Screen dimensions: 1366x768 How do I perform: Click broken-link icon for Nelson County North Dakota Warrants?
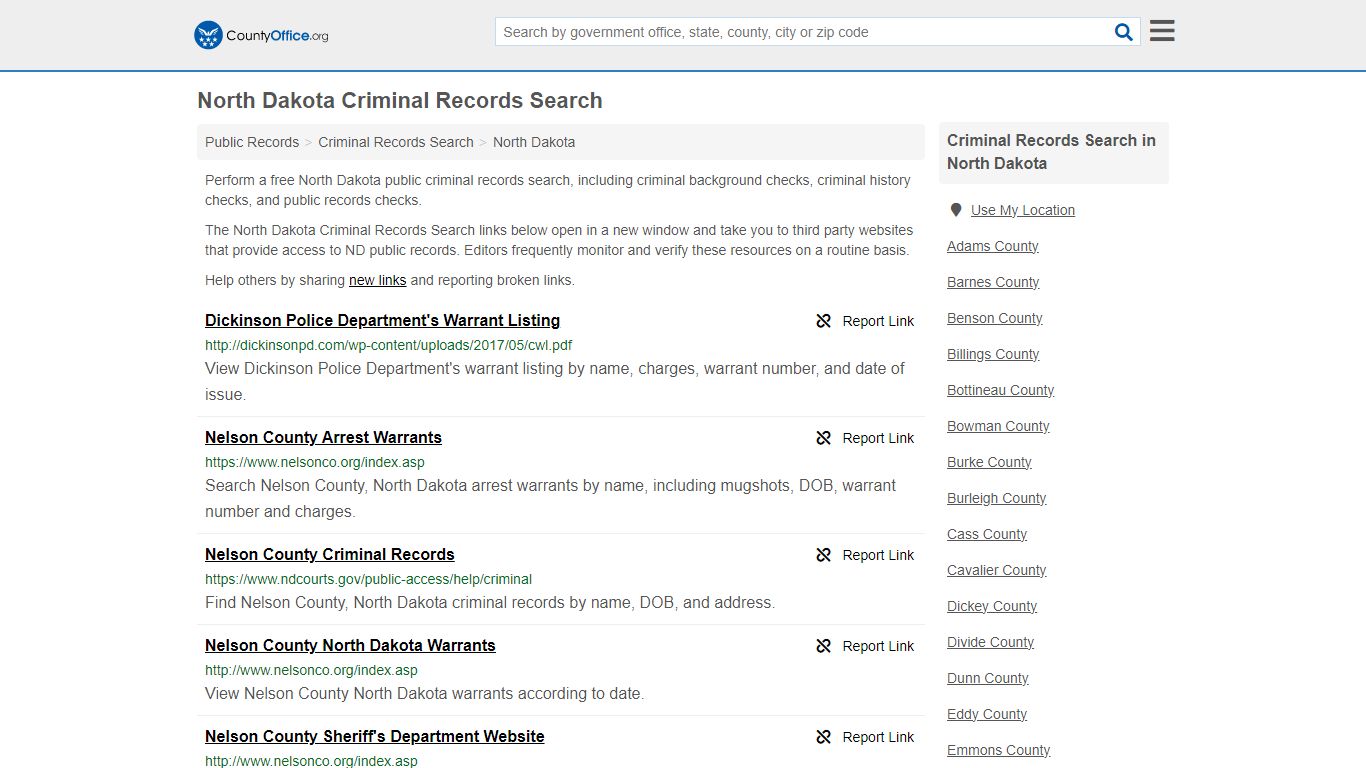824,646
